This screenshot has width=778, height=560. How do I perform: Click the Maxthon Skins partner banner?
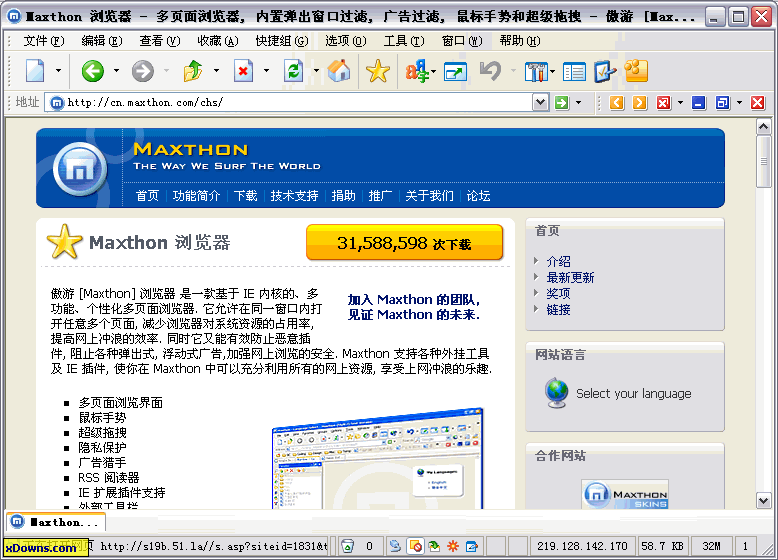pyautogui.click(x=625, y=494)
